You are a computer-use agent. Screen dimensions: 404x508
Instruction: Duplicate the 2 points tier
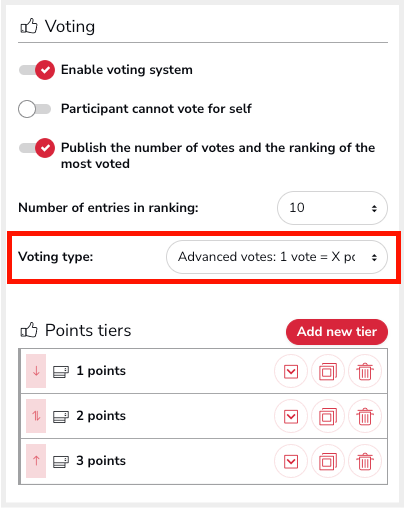click(328, 416)
